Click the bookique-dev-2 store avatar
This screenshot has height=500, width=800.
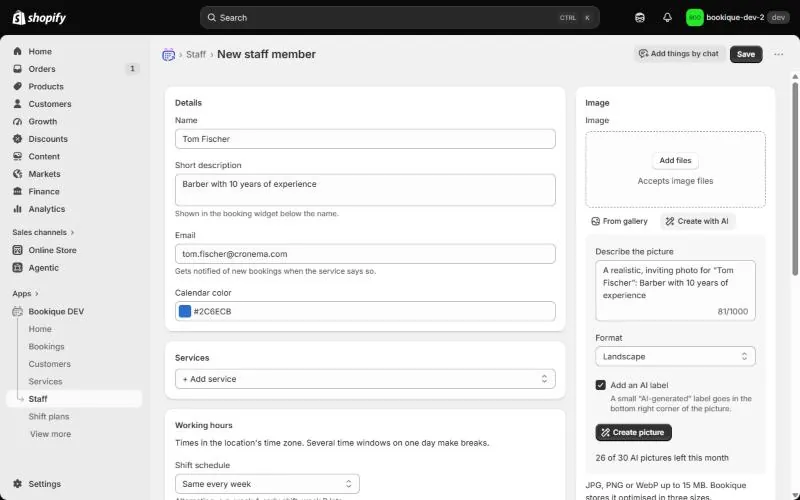click(x=694, y=17)
